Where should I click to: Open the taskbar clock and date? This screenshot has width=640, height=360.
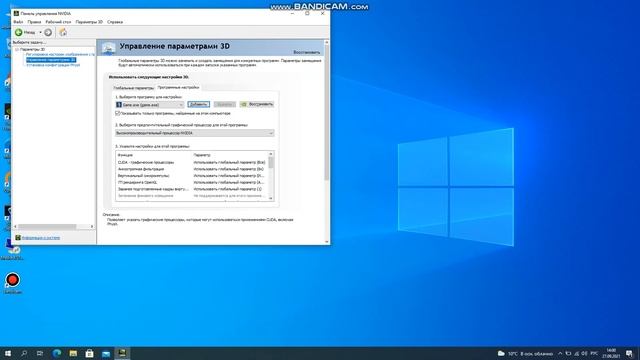point(611,353)
